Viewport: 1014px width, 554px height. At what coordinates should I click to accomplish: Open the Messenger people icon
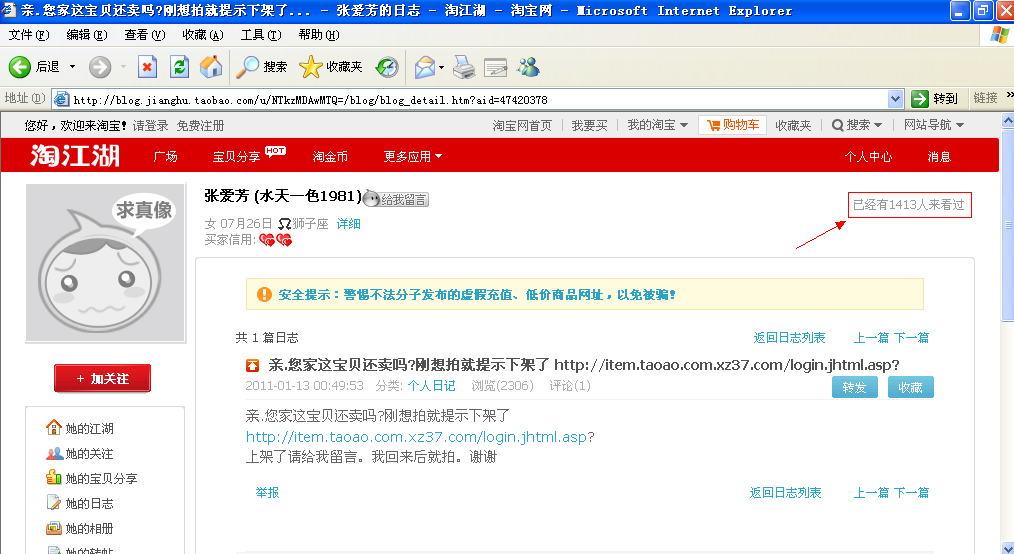(x=528, y=67)
